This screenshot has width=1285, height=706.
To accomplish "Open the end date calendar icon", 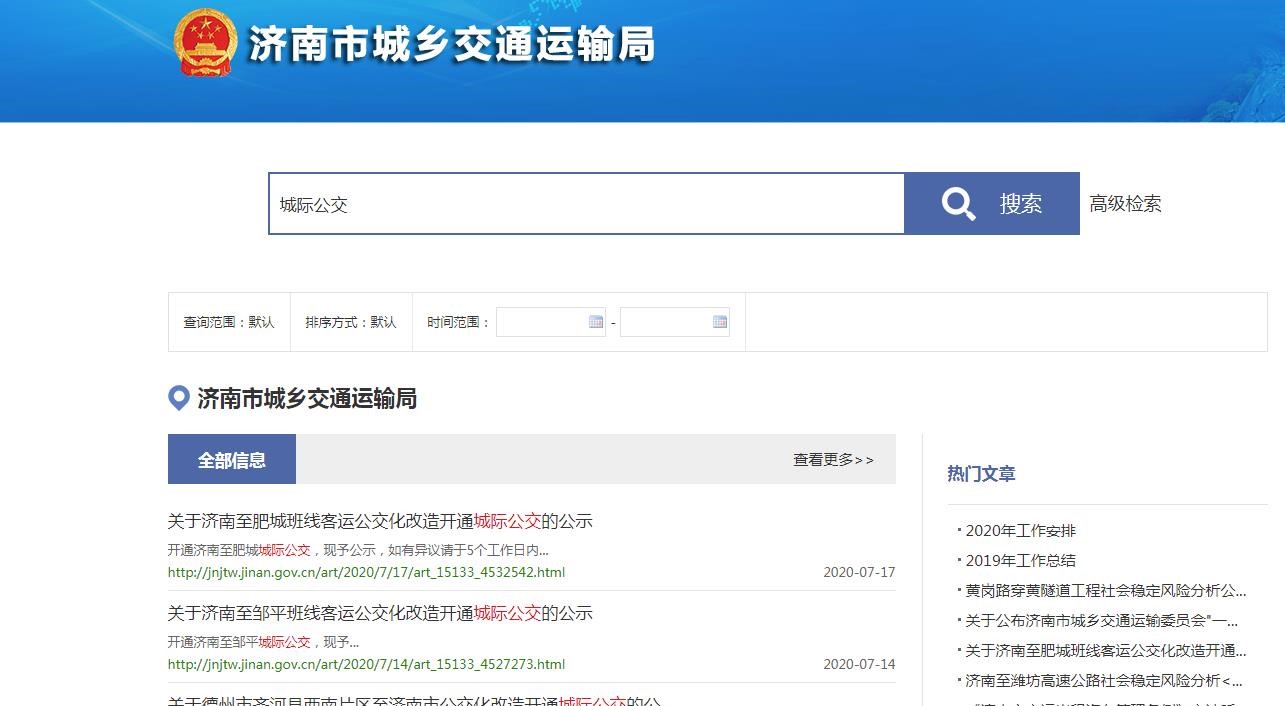I will (720, 322).
